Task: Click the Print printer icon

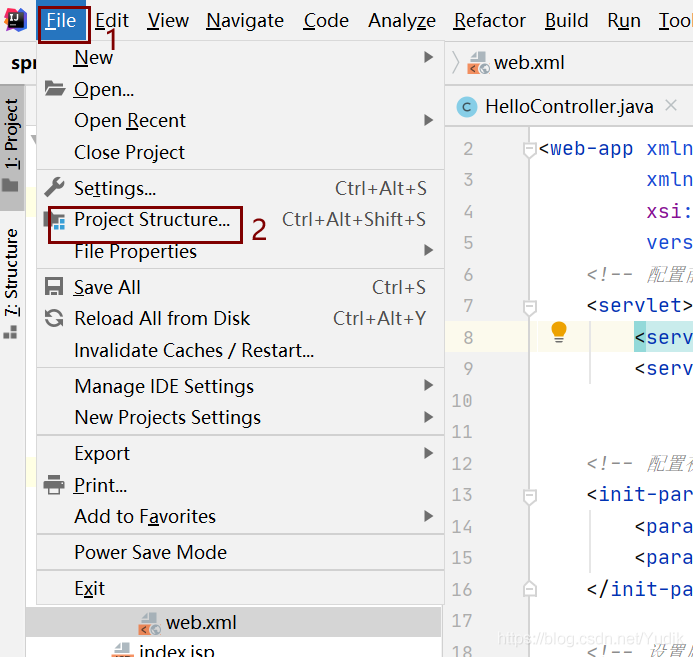Action: point(55,485)
